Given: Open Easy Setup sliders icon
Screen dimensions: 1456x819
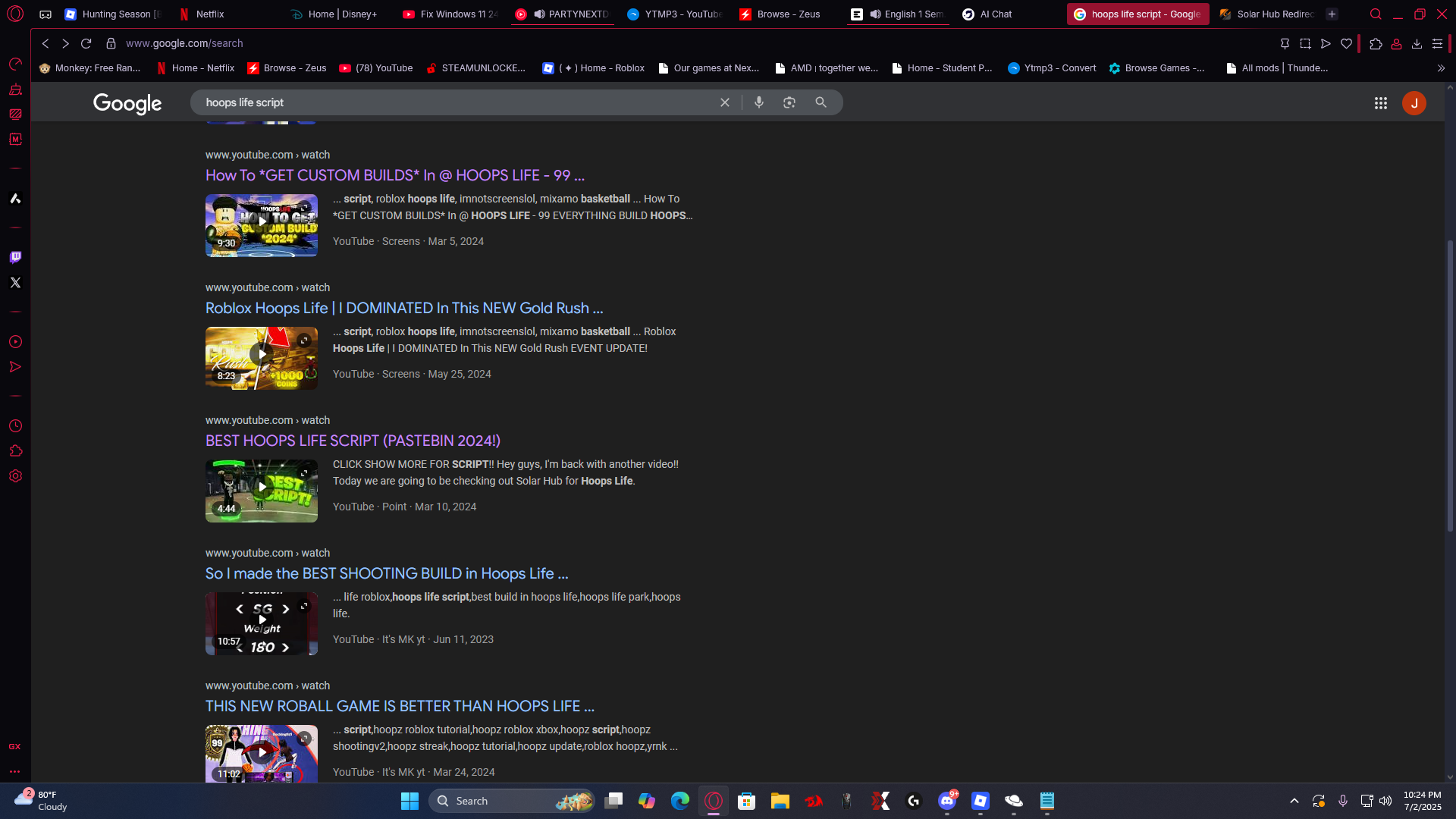Looking at the screenshot, I should (x=1437, y=44).
